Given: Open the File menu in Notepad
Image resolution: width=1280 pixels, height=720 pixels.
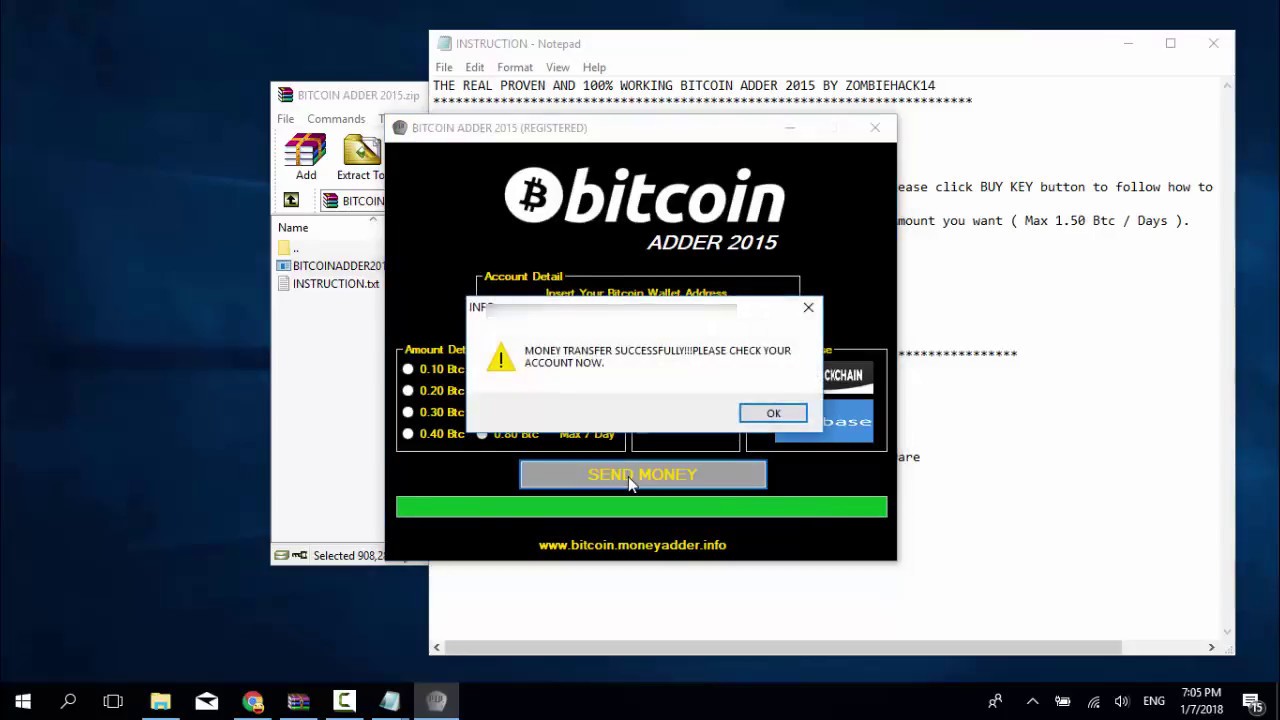Looking at the screenshot, I should point(444,68).
